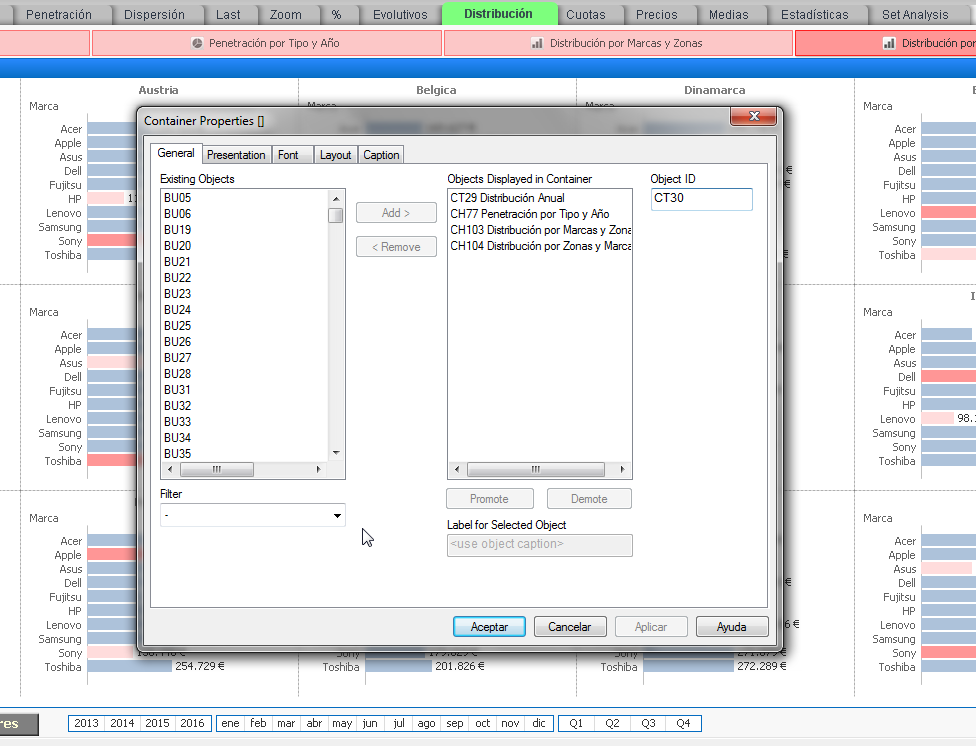Viewport: 976px width, 746px height.
Task: Open the Penetración sheet tab
Action: [59, 14]
